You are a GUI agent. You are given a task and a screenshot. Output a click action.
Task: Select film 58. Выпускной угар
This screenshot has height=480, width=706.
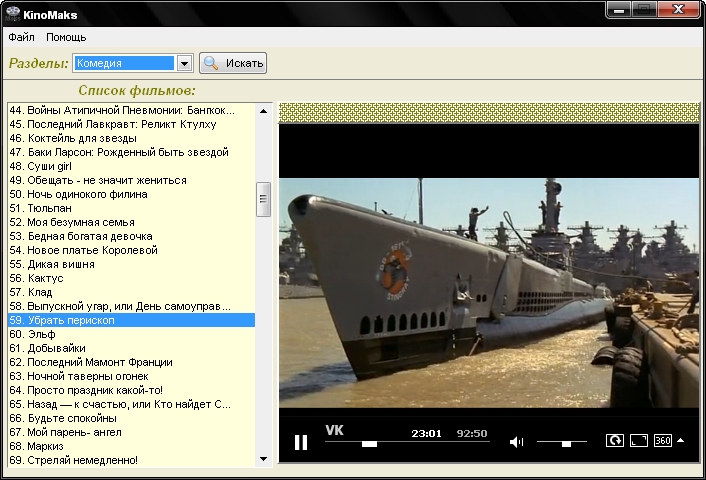point(131,306)
